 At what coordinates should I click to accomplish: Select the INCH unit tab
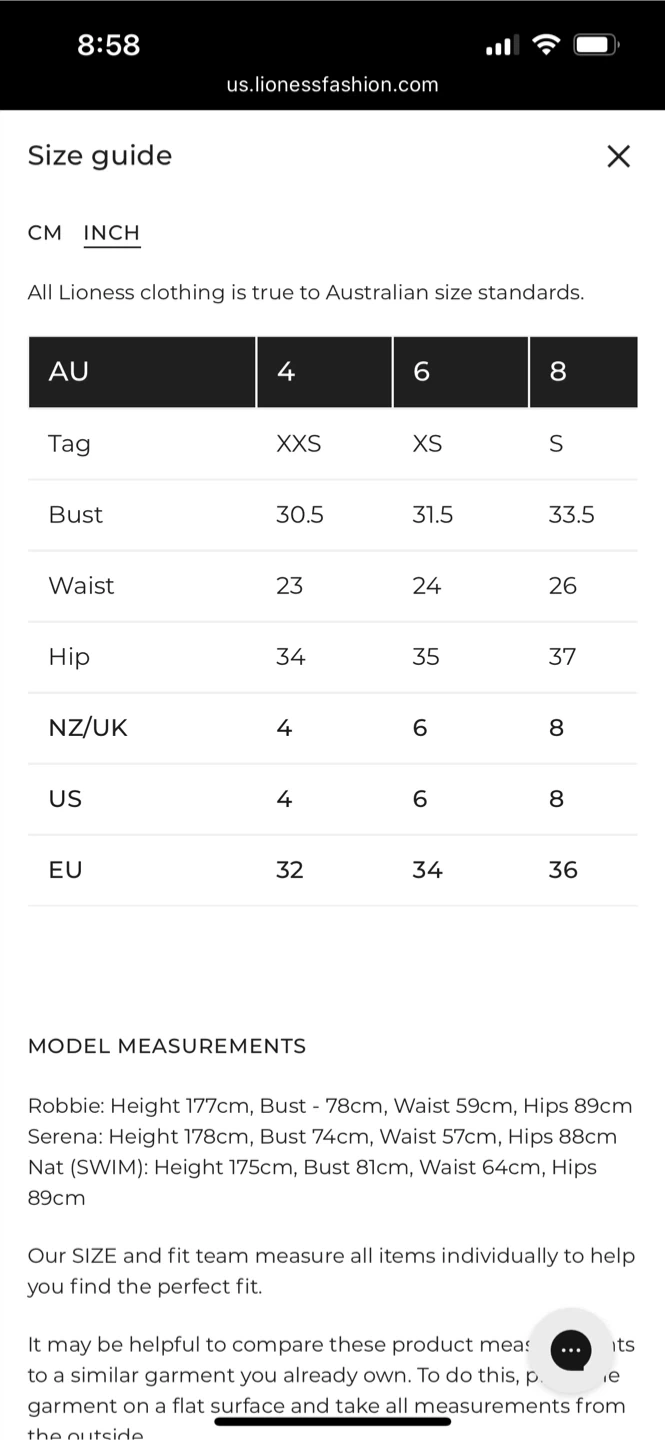click(x=111, y=233)
